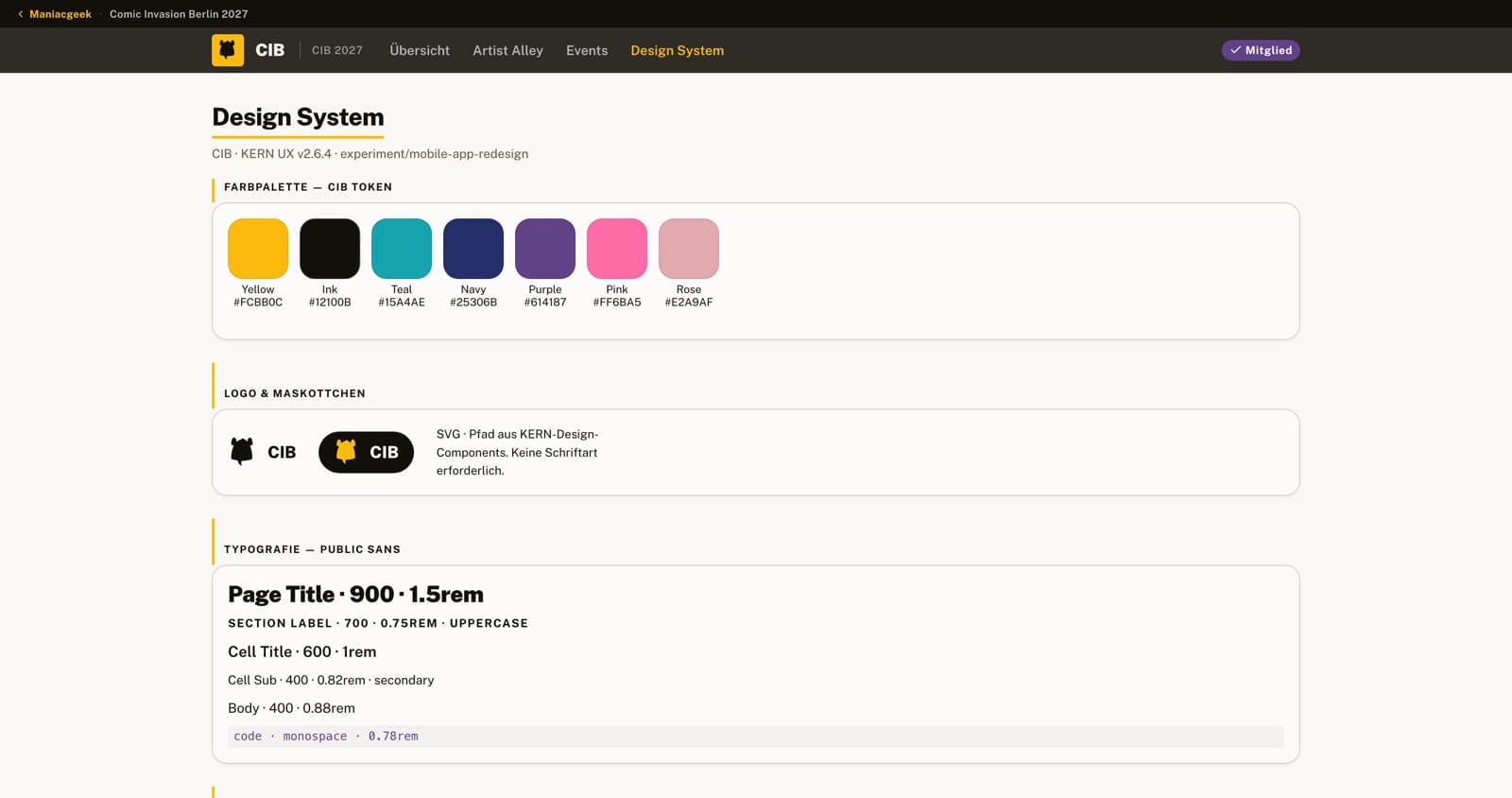Click the hex value #15A4AE
The height and width of the screenshot is (798, 1512).
(x=402, y=303)
